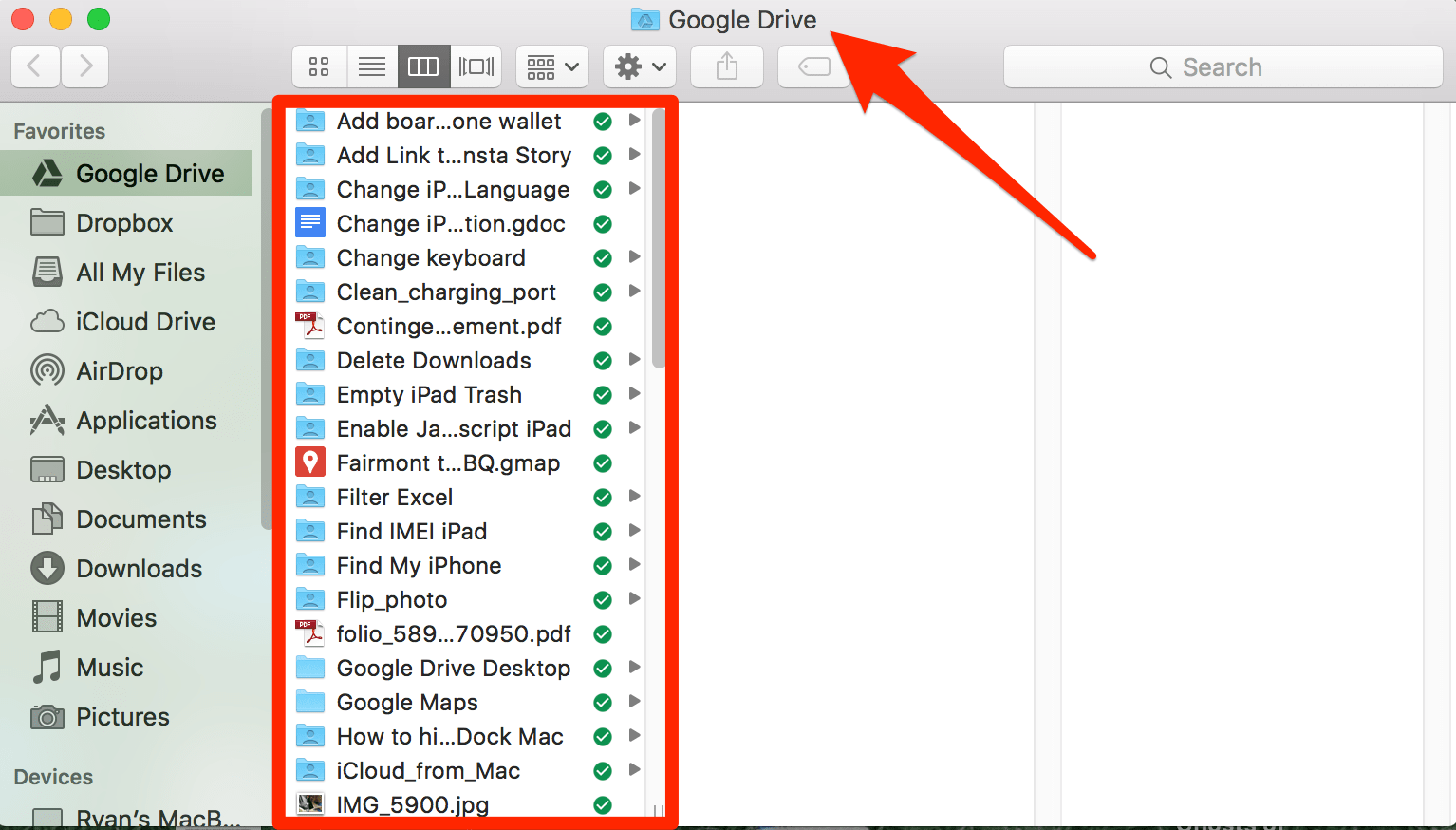This screenshot has height=830, width=1456.
Task: Open iCloud Drive in the sidebar
Action: pos(126,322)
